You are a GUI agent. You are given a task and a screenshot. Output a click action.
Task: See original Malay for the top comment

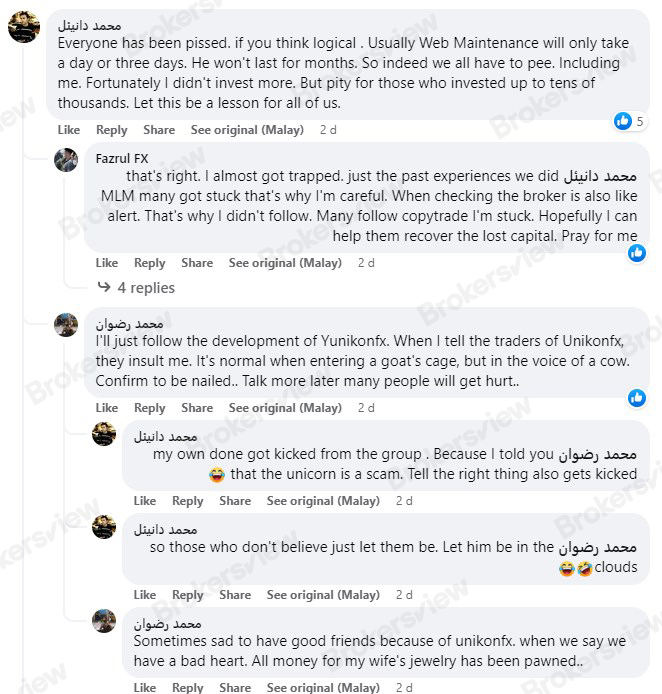point(247,130)
